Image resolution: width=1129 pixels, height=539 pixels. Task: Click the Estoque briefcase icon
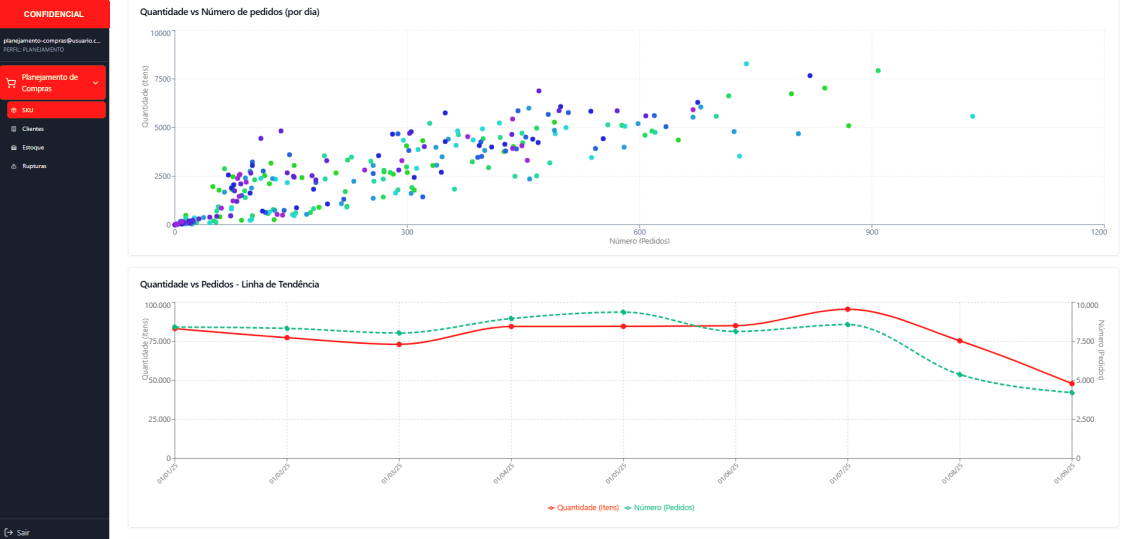13,147
